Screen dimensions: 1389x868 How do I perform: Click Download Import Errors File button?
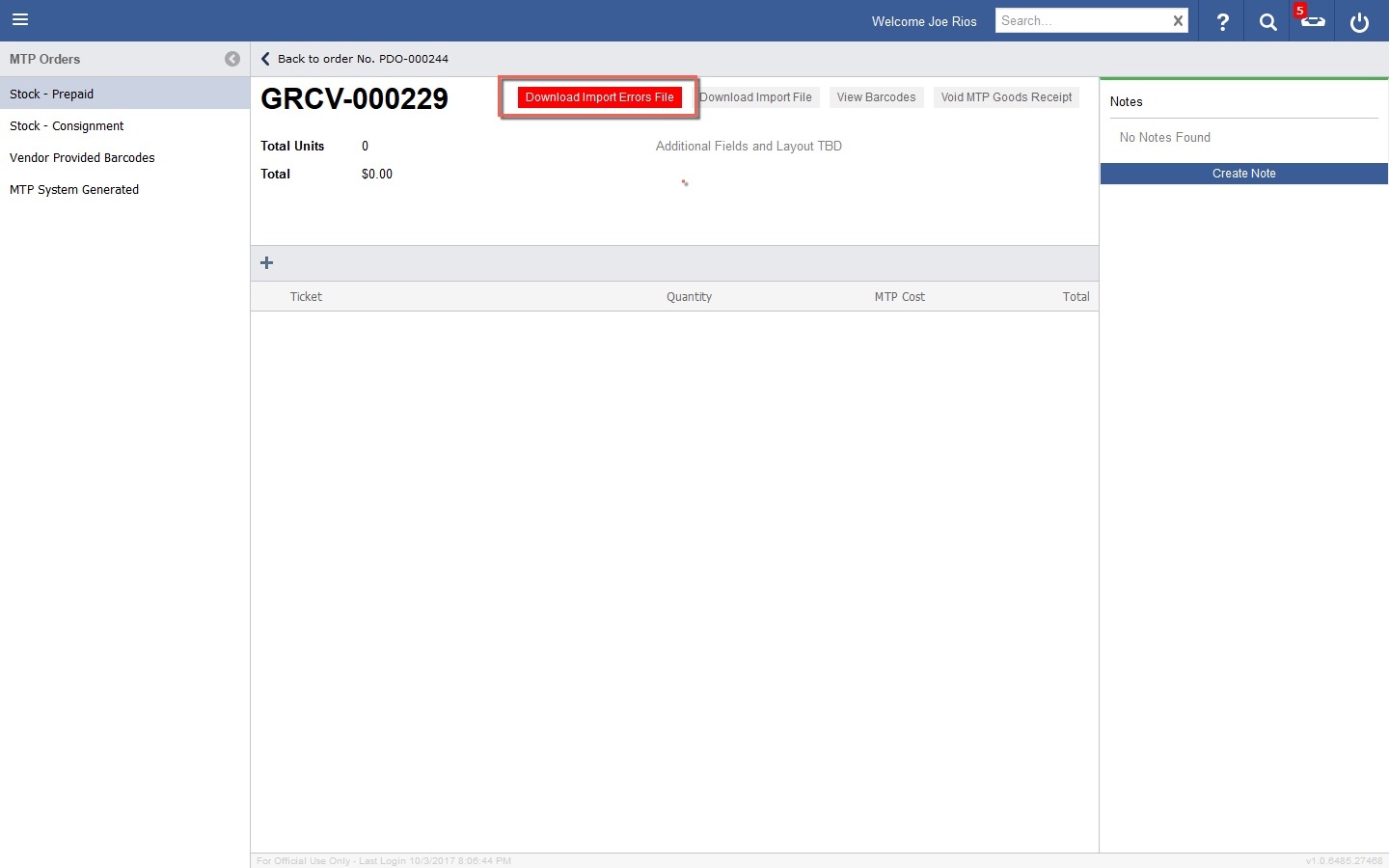[599, 97]
